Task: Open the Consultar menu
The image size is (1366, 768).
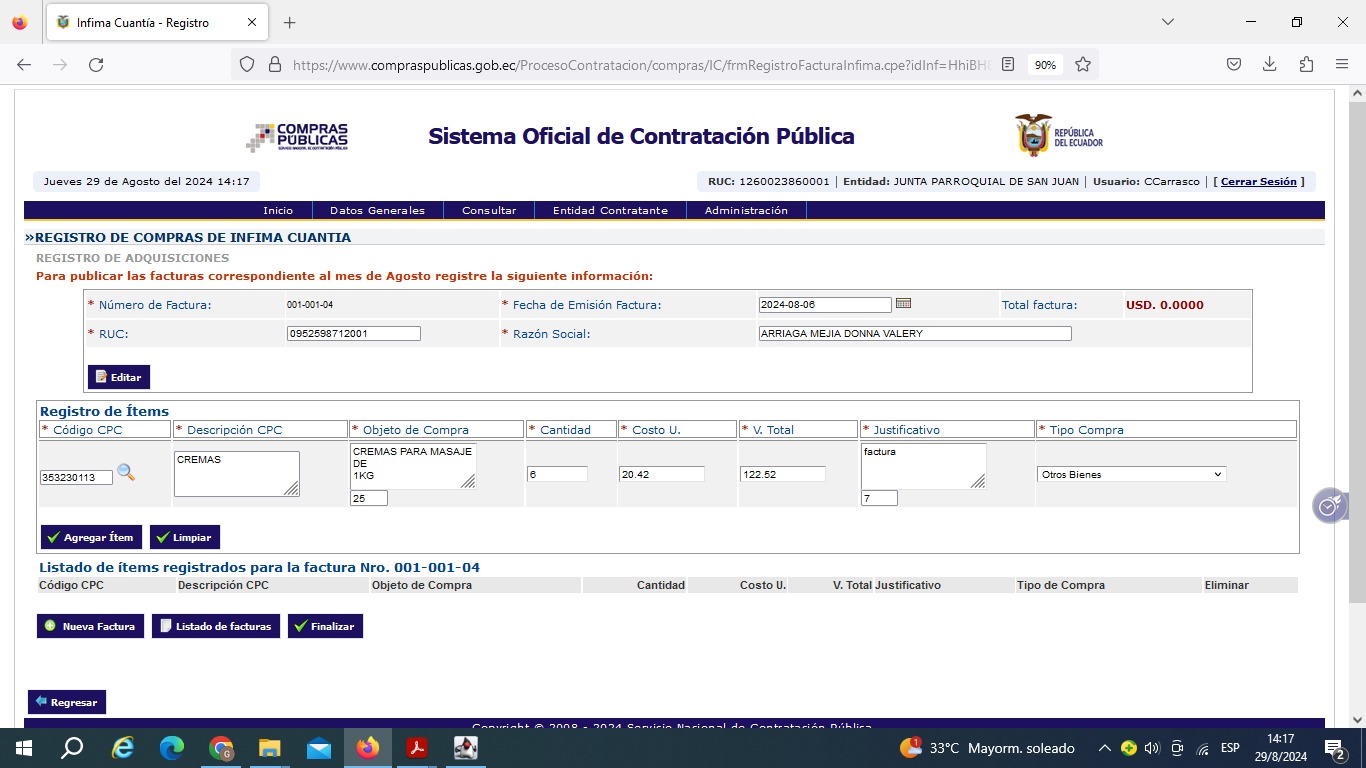Action: click(x=489, y=211)
